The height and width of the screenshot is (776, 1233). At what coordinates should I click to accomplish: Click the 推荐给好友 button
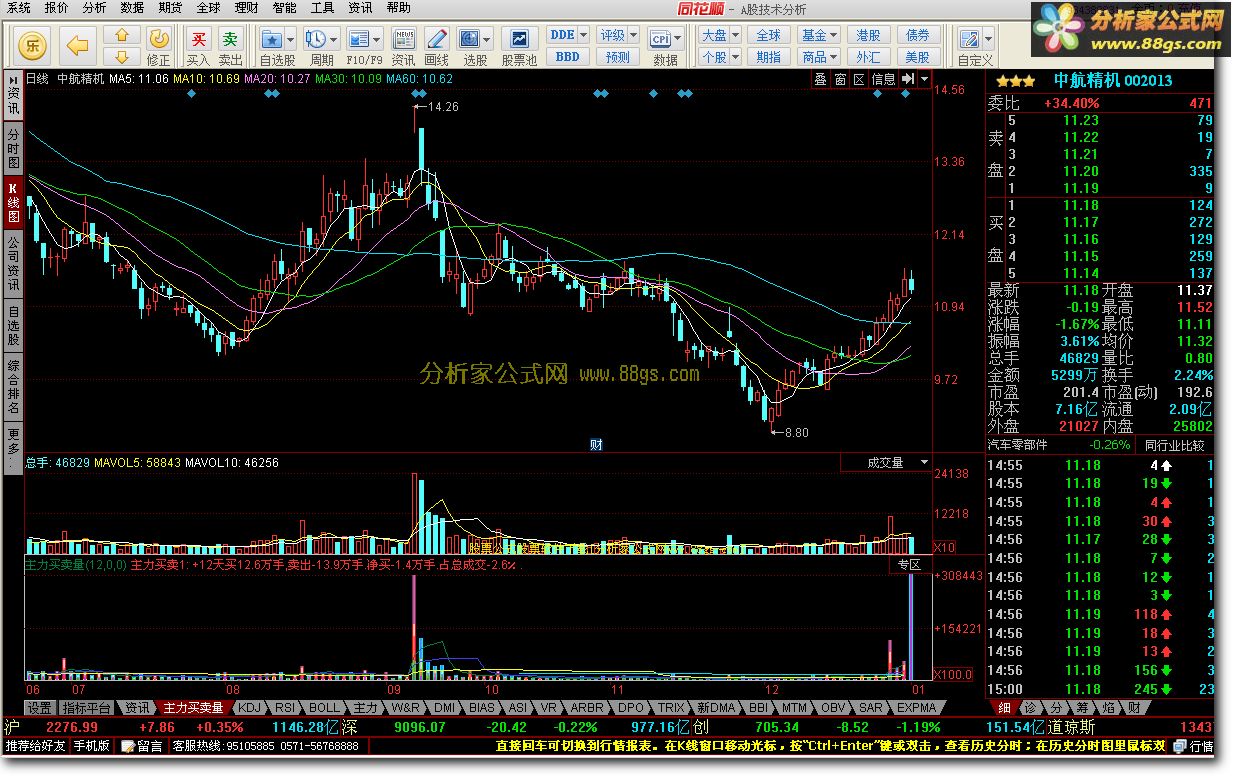pos(36,746)
